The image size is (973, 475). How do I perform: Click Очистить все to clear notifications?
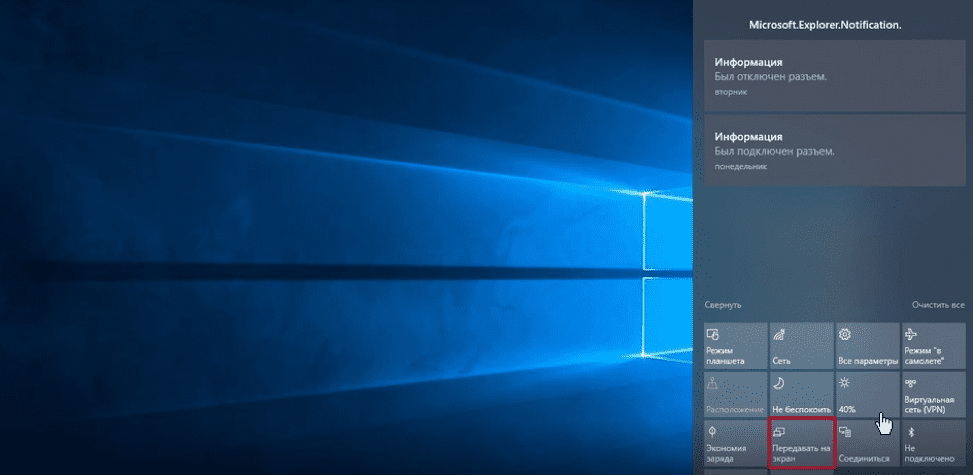tap(937, 304)
